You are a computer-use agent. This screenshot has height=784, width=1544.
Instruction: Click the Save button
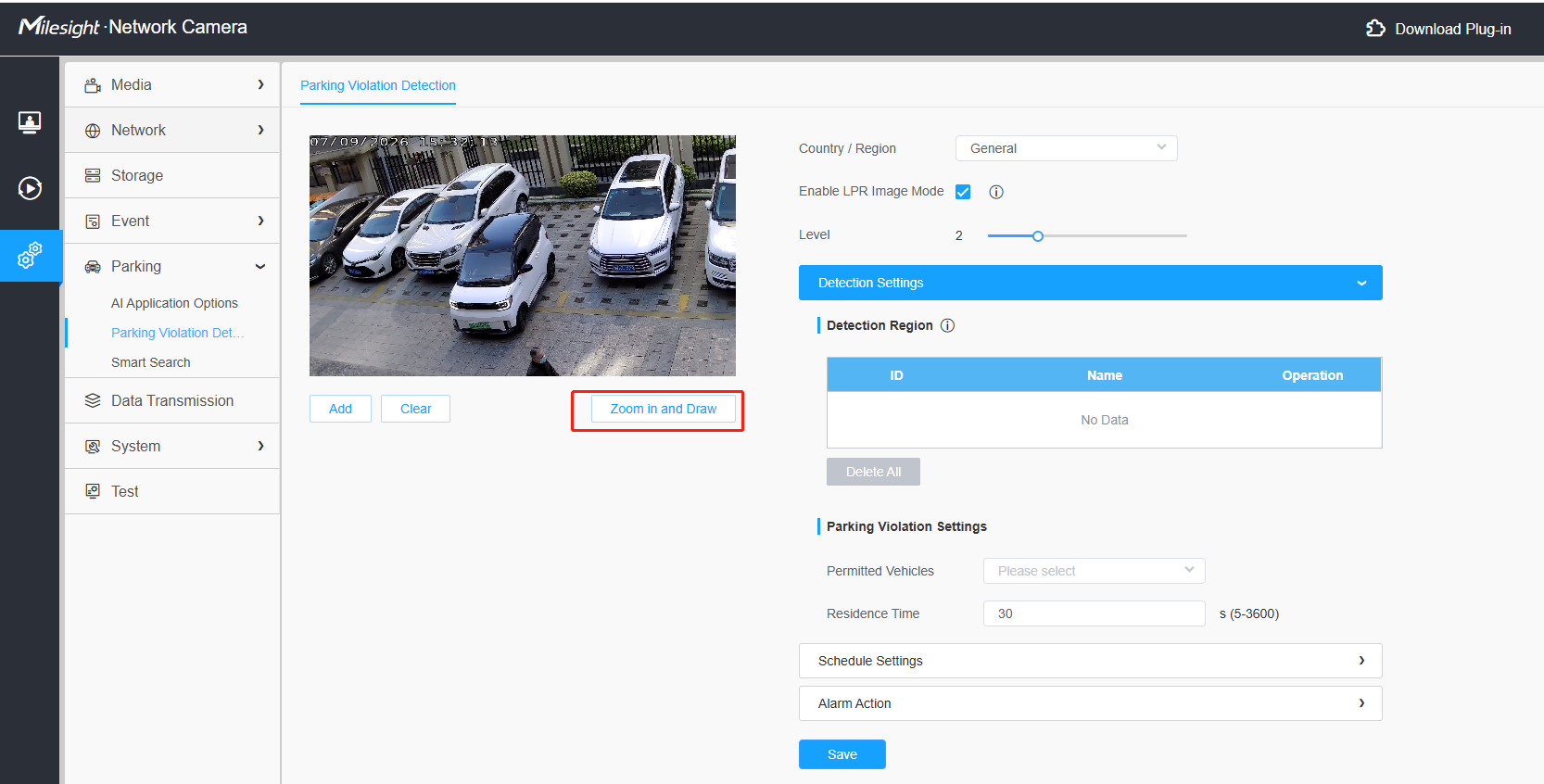842,754
